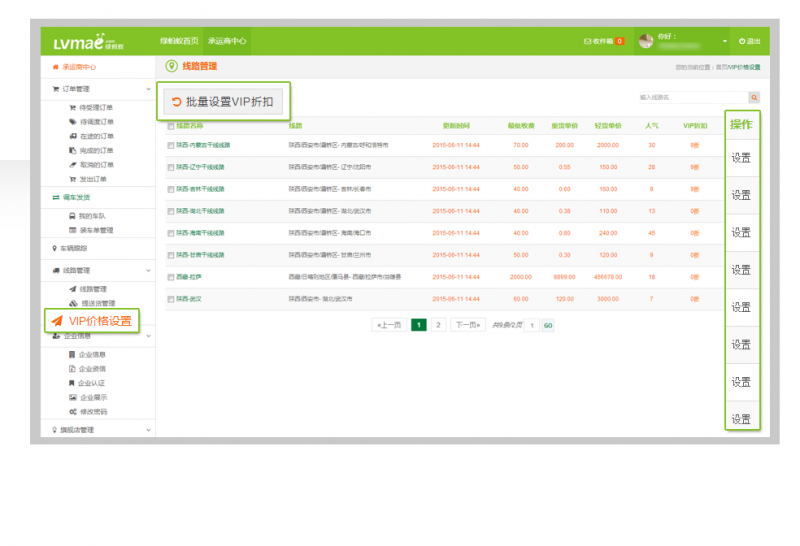The width and height of the screenshot is (800, 546).
Task: Go to page 2 in pagination
Action: (438, 325)
